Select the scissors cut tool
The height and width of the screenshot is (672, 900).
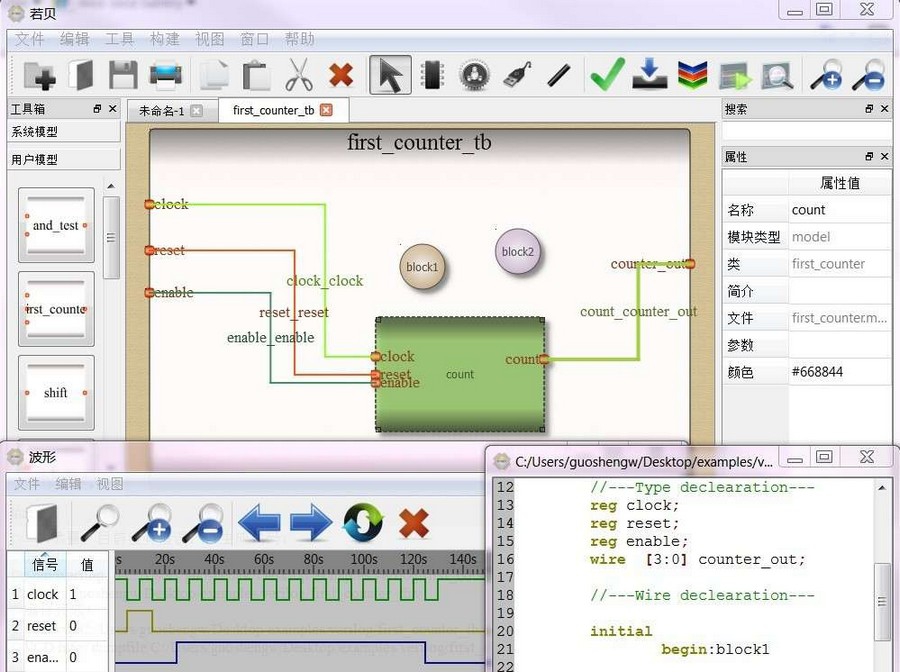point(299,75)
